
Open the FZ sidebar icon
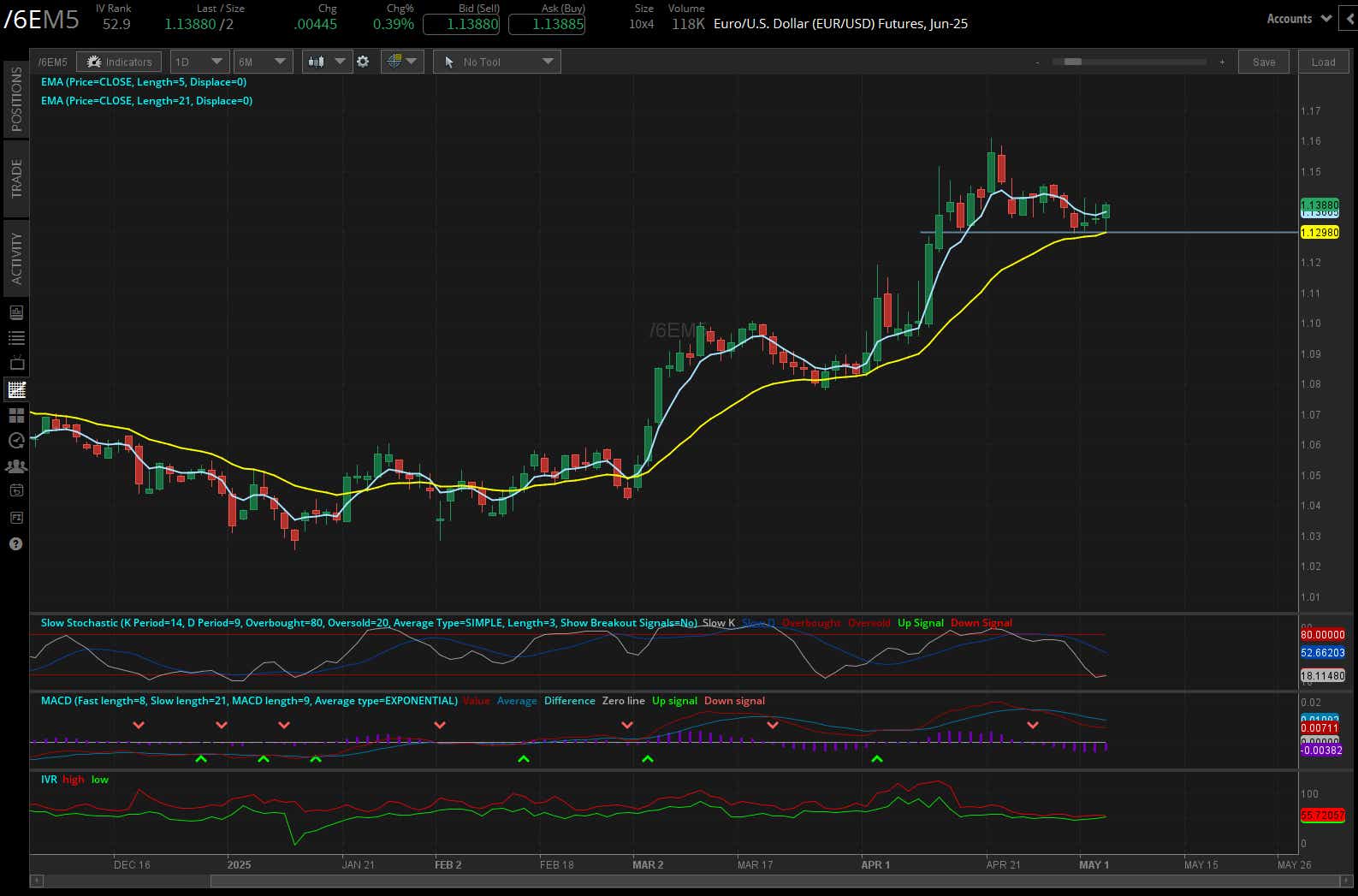coord(16,518)
